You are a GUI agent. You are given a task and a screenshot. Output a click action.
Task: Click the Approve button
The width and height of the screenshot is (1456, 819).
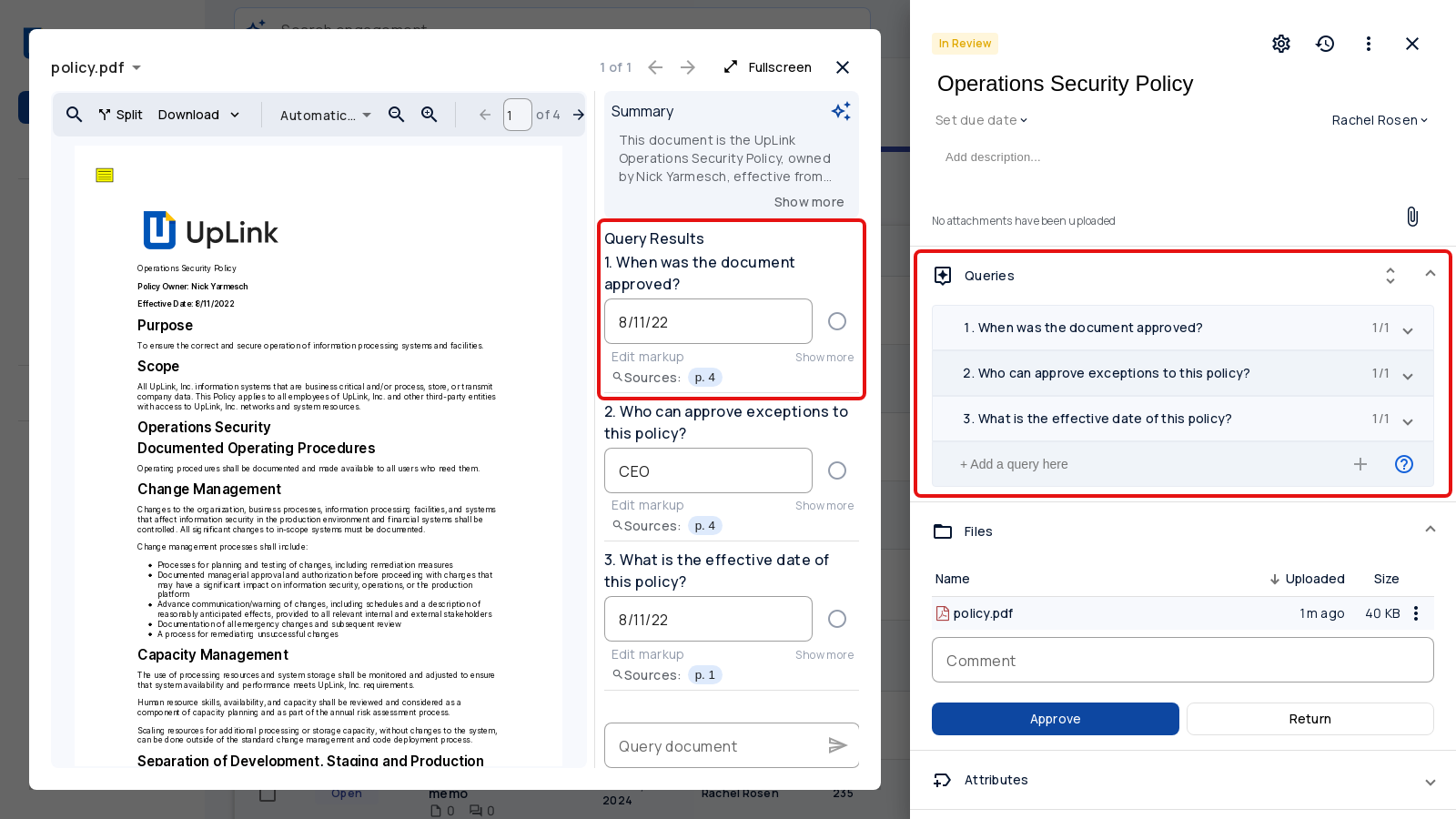tap(1055, 719)
